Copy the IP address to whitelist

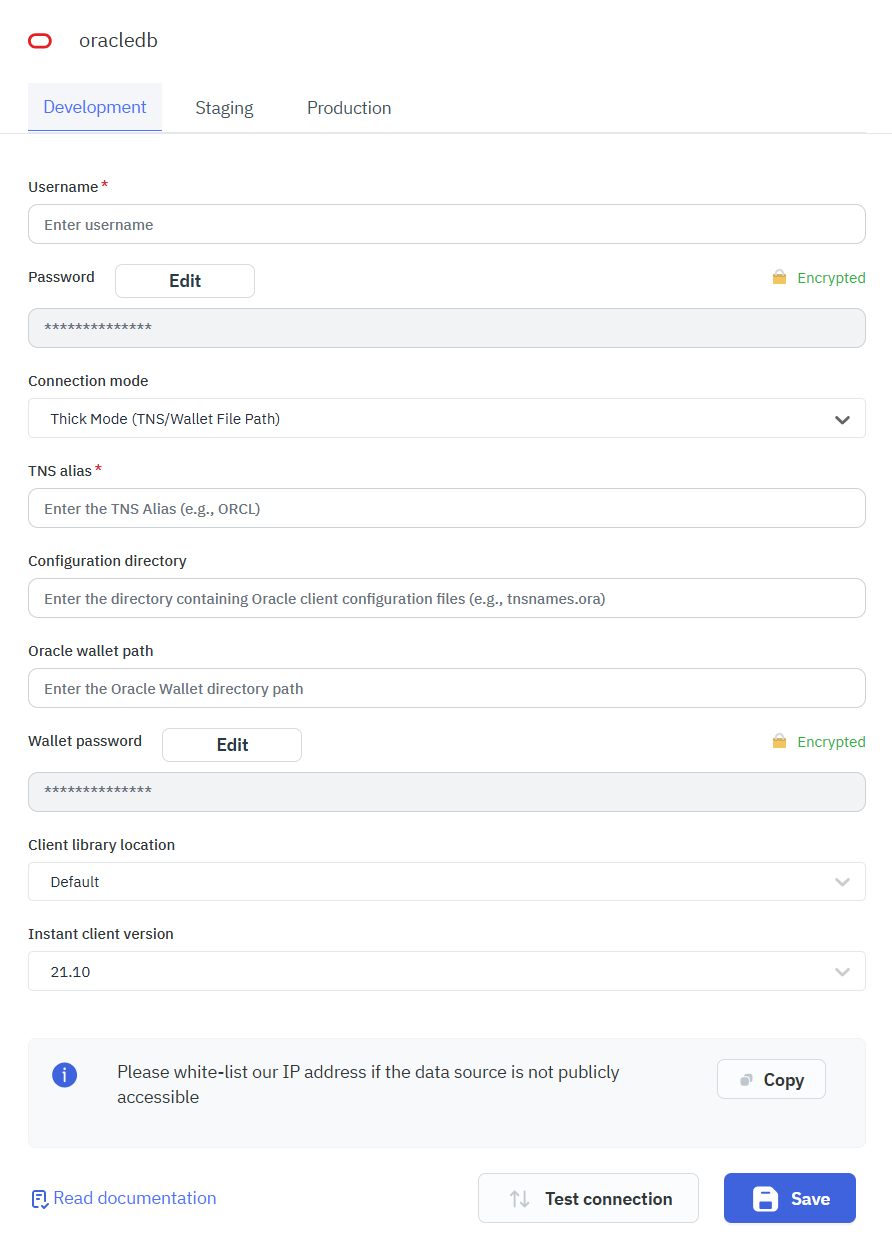pyautogui.click(x=771, y=1079)
